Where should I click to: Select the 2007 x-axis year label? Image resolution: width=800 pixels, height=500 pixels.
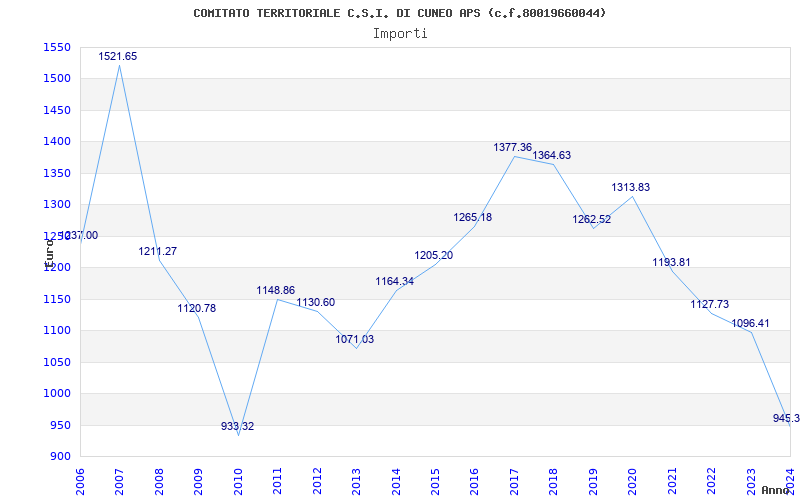pyautogui.click(x=119, y=480)
